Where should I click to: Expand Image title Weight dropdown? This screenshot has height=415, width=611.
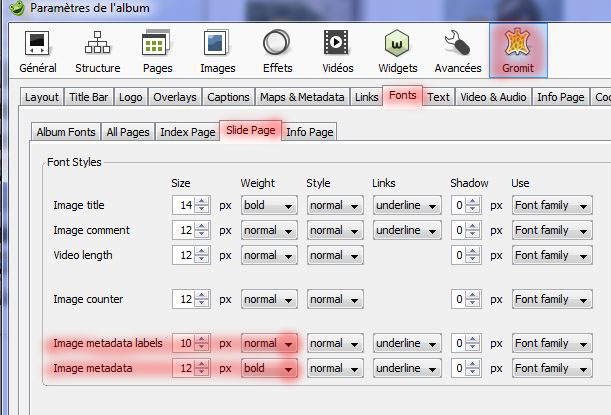click(269, 206)
